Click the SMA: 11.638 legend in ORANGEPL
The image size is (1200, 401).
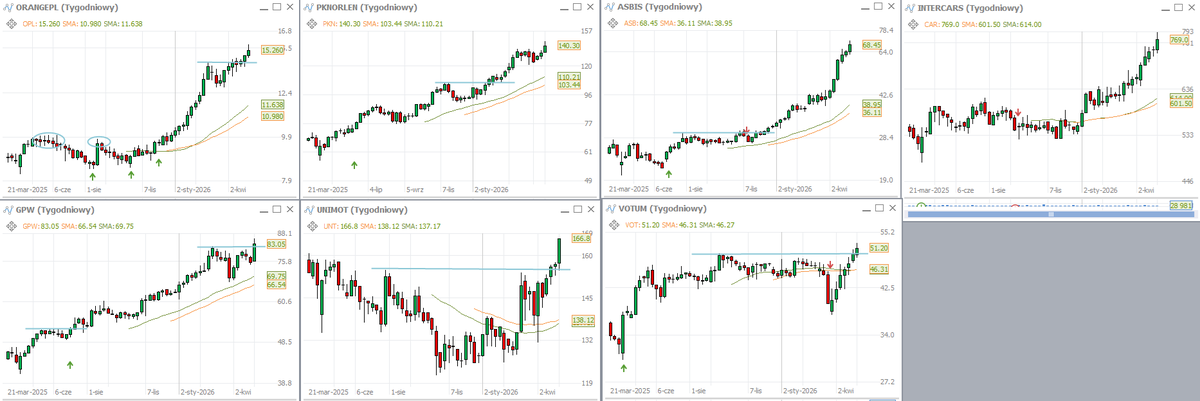124,24
